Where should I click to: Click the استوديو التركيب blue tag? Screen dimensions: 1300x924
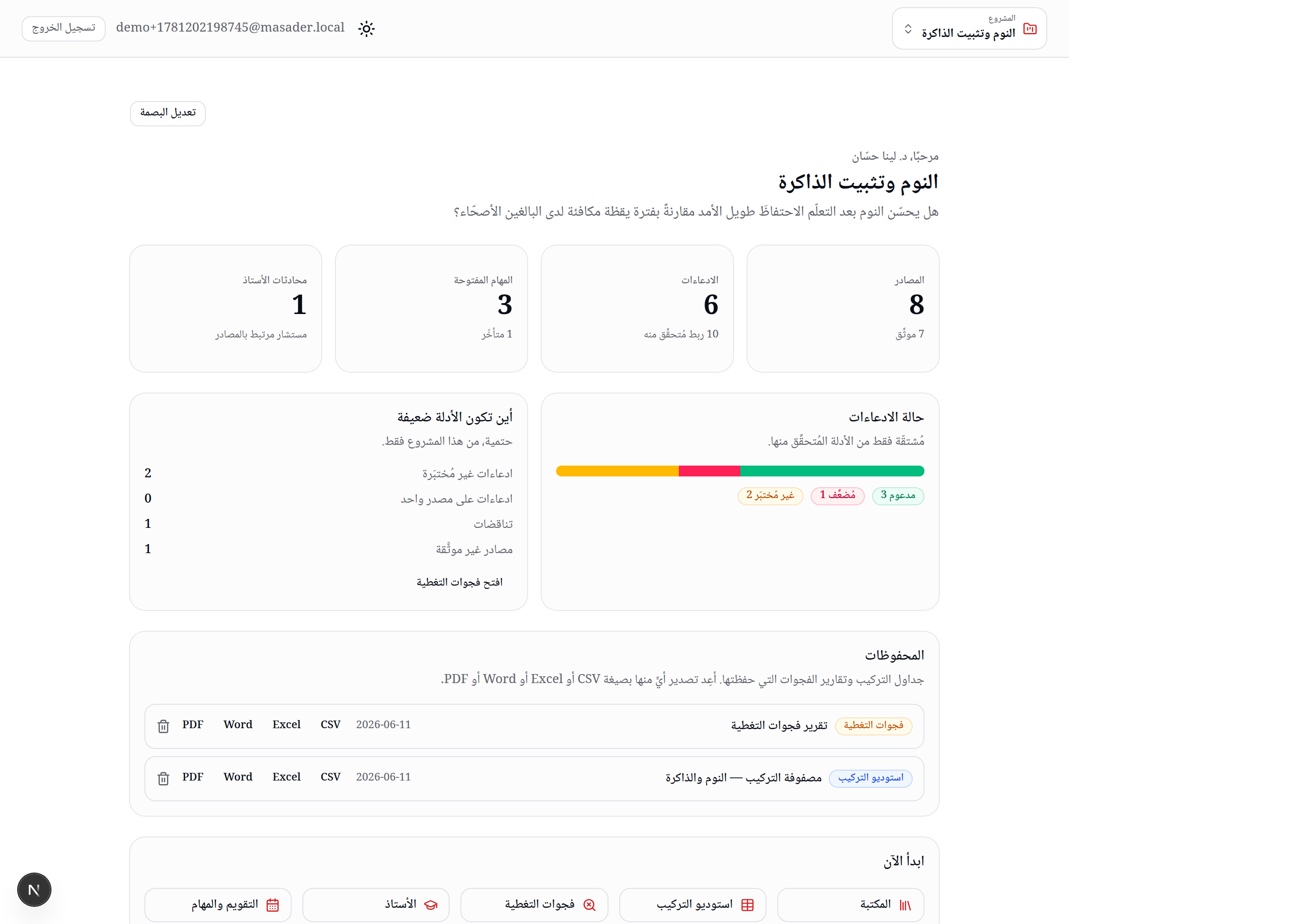coord(870,778)
